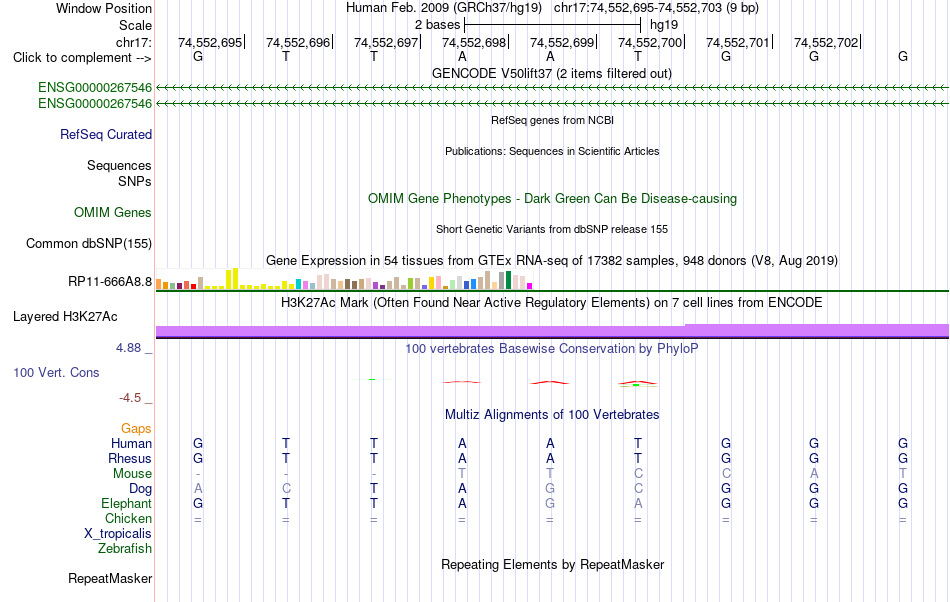
Task: Click the X_tropicalis species row label
Action: [x=118, y=534]
